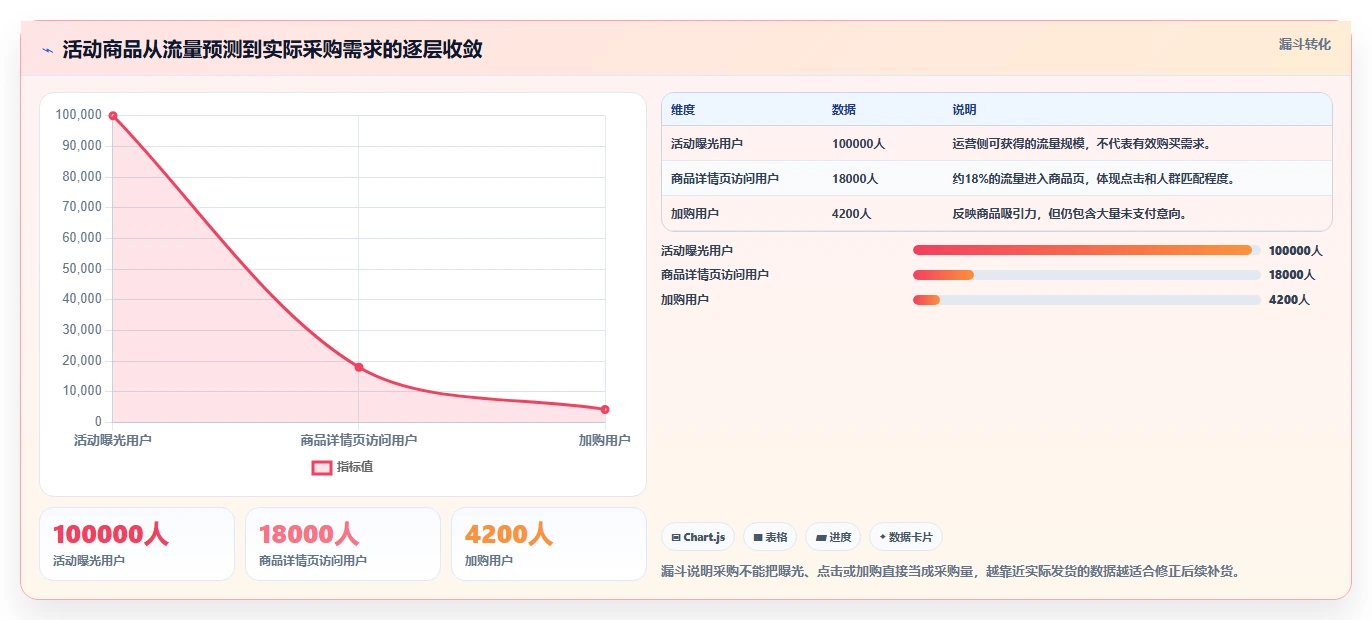
Task: Click the 数据卡片 tag
Action: (x=906, y=537)
